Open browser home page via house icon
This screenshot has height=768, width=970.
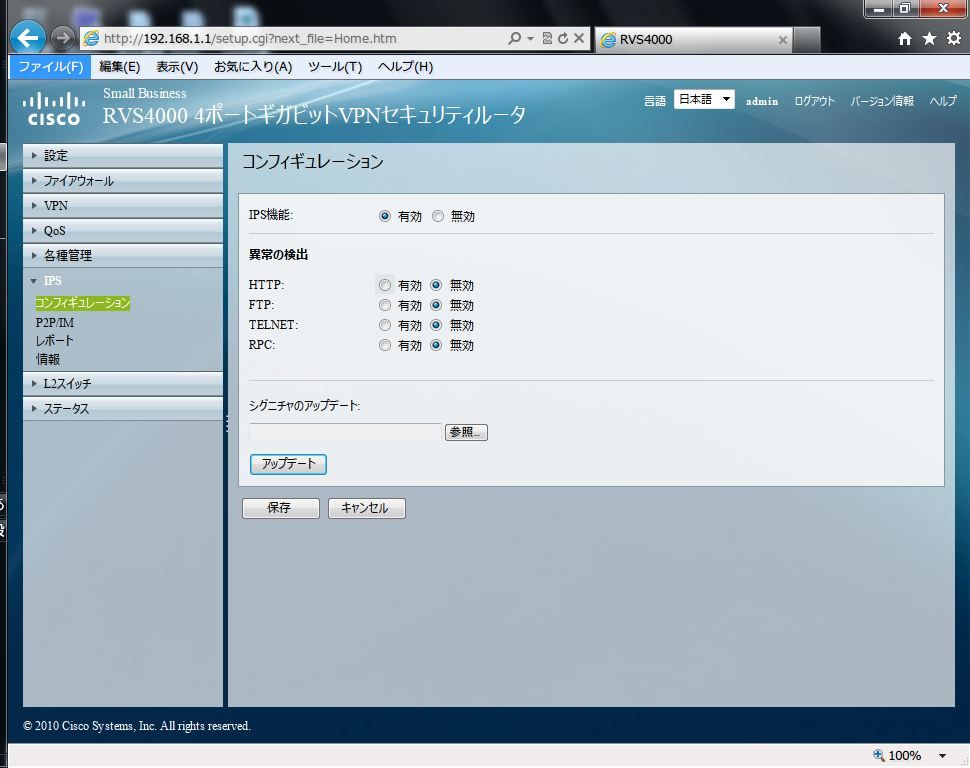904,39
